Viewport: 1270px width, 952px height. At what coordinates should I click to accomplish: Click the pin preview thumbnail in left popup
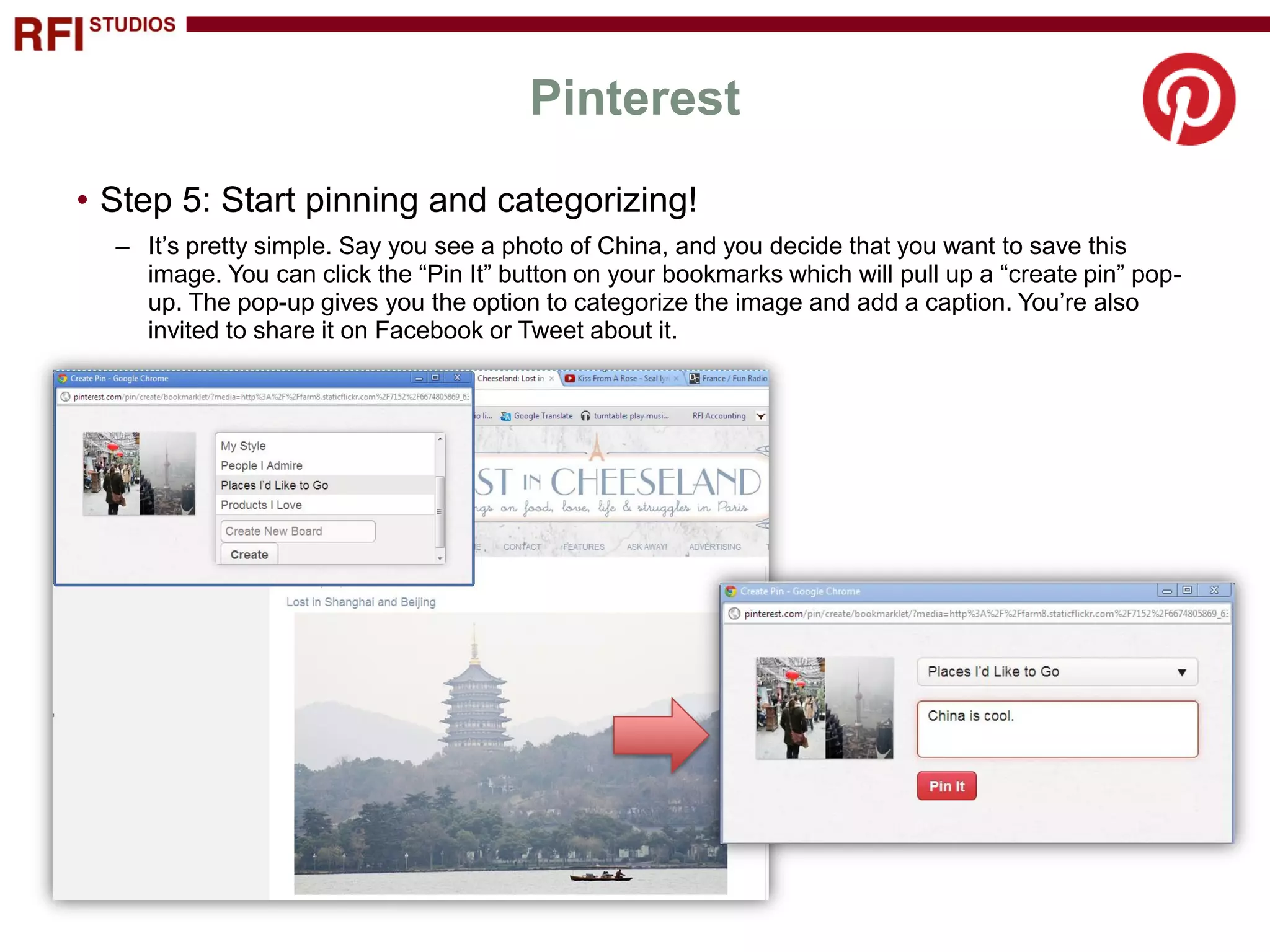(x=140, y=474)
